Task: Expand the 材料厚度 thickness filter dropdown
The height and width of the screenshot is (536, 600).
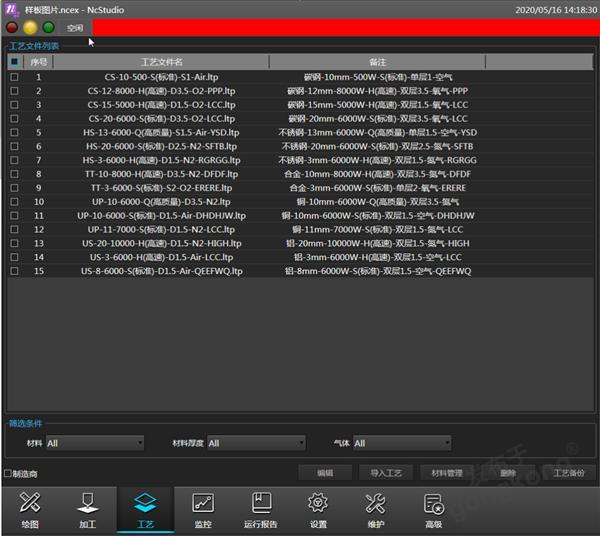Action: pyautogui.click(x=256, y=443)
